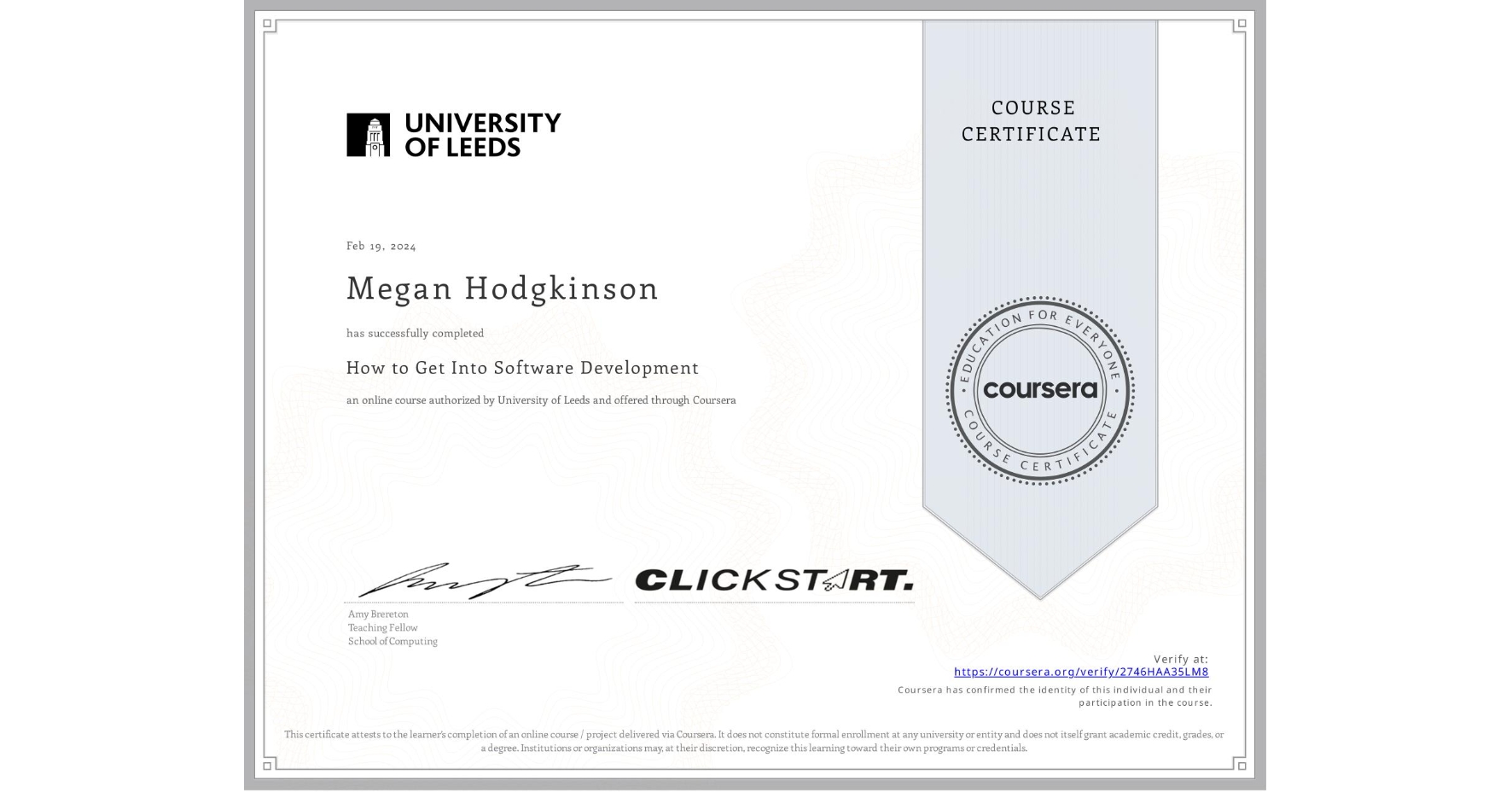
Task: Click the Amy Brereton signature
Action: (484, 580)
